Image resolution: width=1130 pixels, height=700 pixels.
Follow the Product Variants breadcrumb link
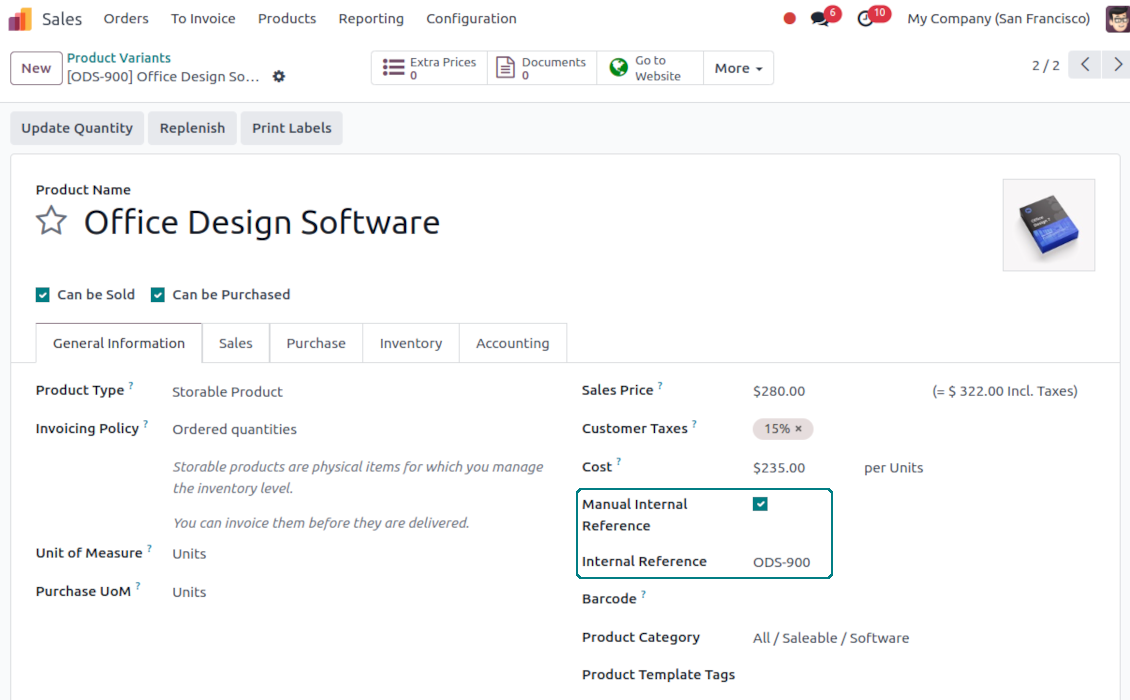pyautogui.click(x=118, y=58)
